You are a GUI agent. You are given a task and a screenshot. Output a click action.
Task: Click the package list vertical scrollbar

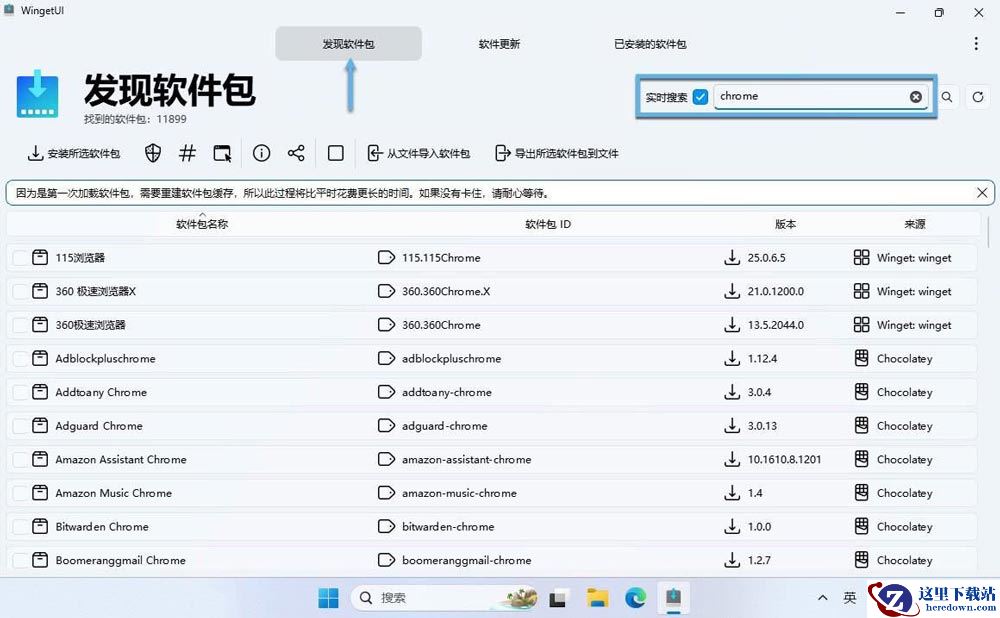point(989,233)
